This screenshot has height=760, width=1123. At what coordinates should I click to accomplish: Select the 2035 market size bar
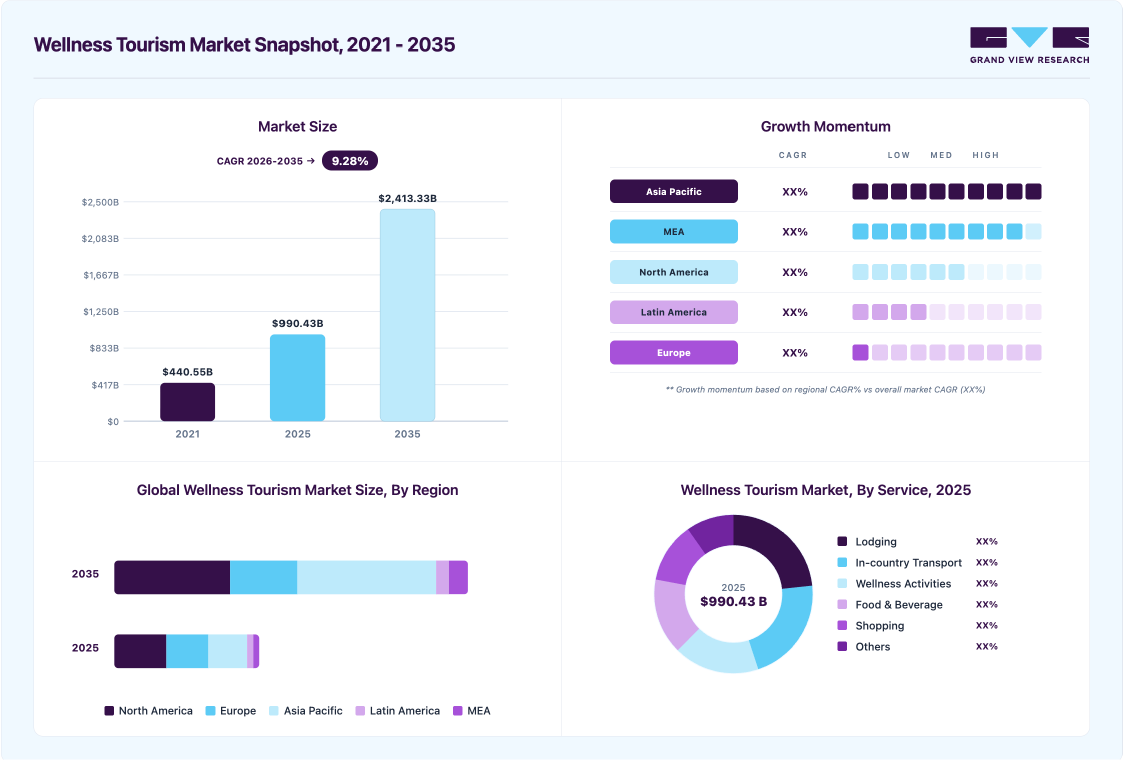pyautogui.click(x=408, y=315)
